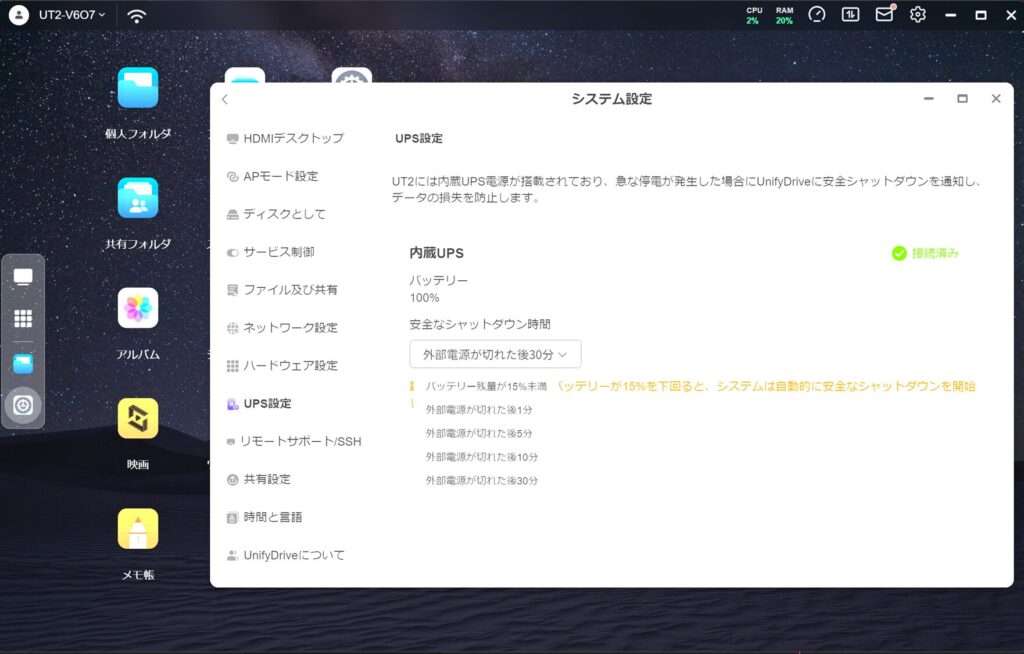Launch the アルバム photo app

[x=138, y=308]
